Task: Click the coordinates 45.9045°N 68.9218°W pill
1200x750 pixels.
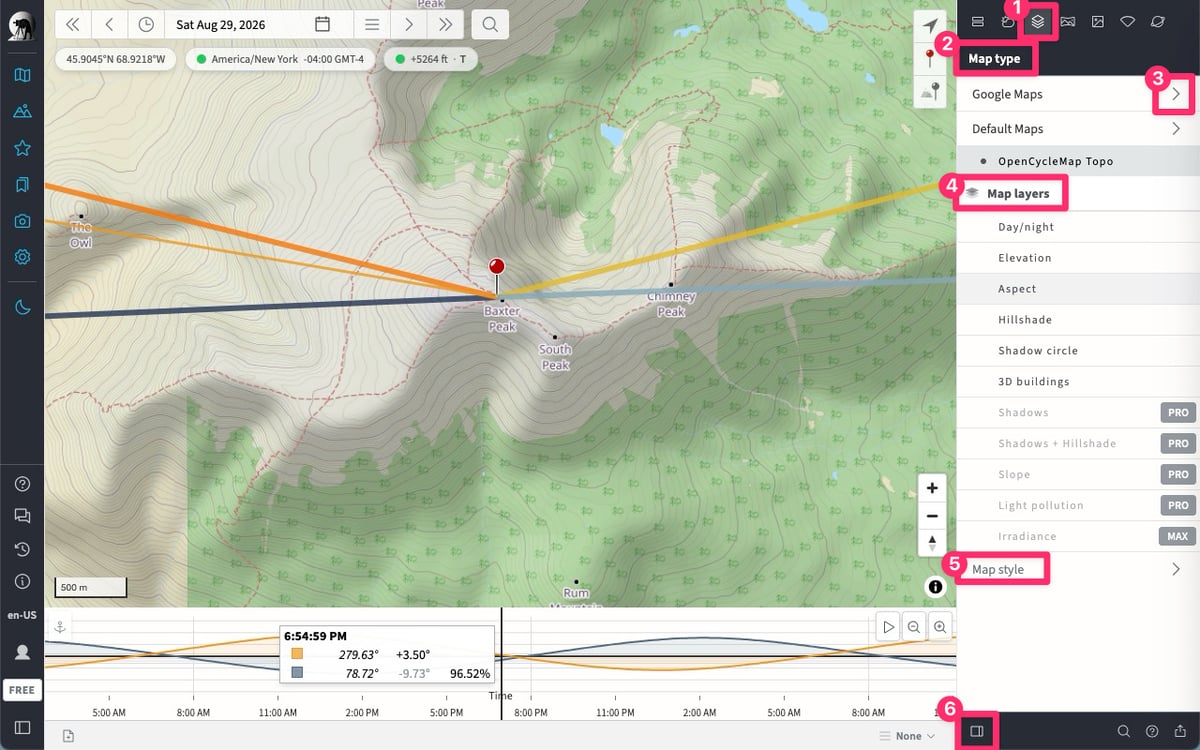Action: 115,59
